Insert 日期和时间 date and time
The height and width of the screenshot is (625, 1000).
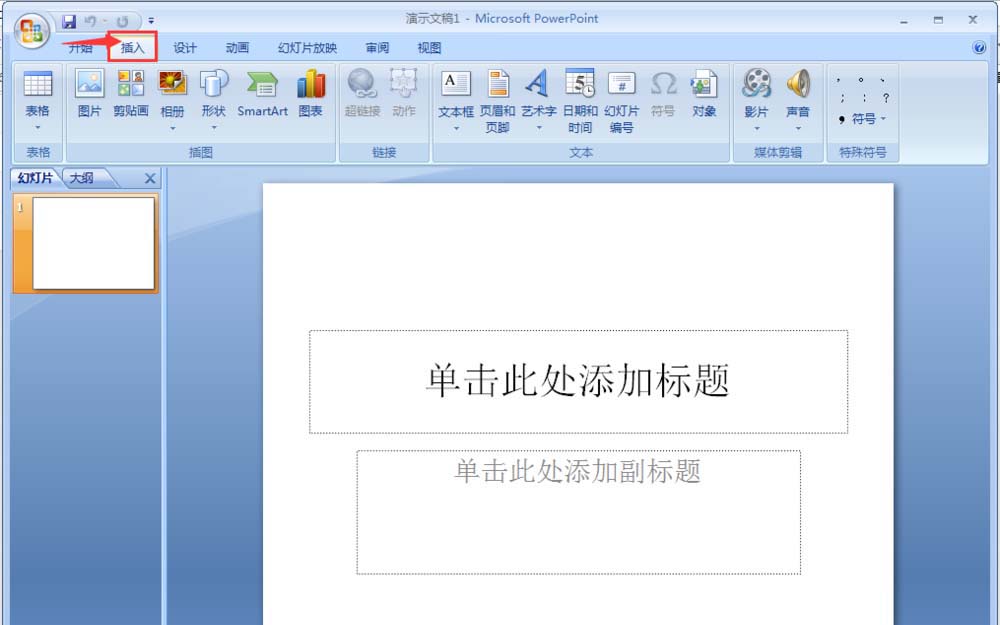(x=580, y=102)
